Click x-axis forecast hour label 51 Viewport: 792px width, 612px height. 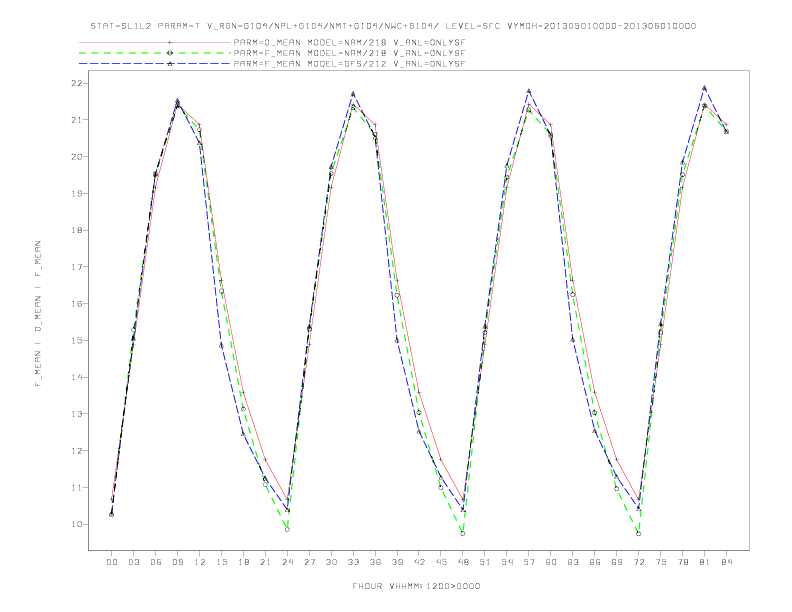click(x=485, y=562)
